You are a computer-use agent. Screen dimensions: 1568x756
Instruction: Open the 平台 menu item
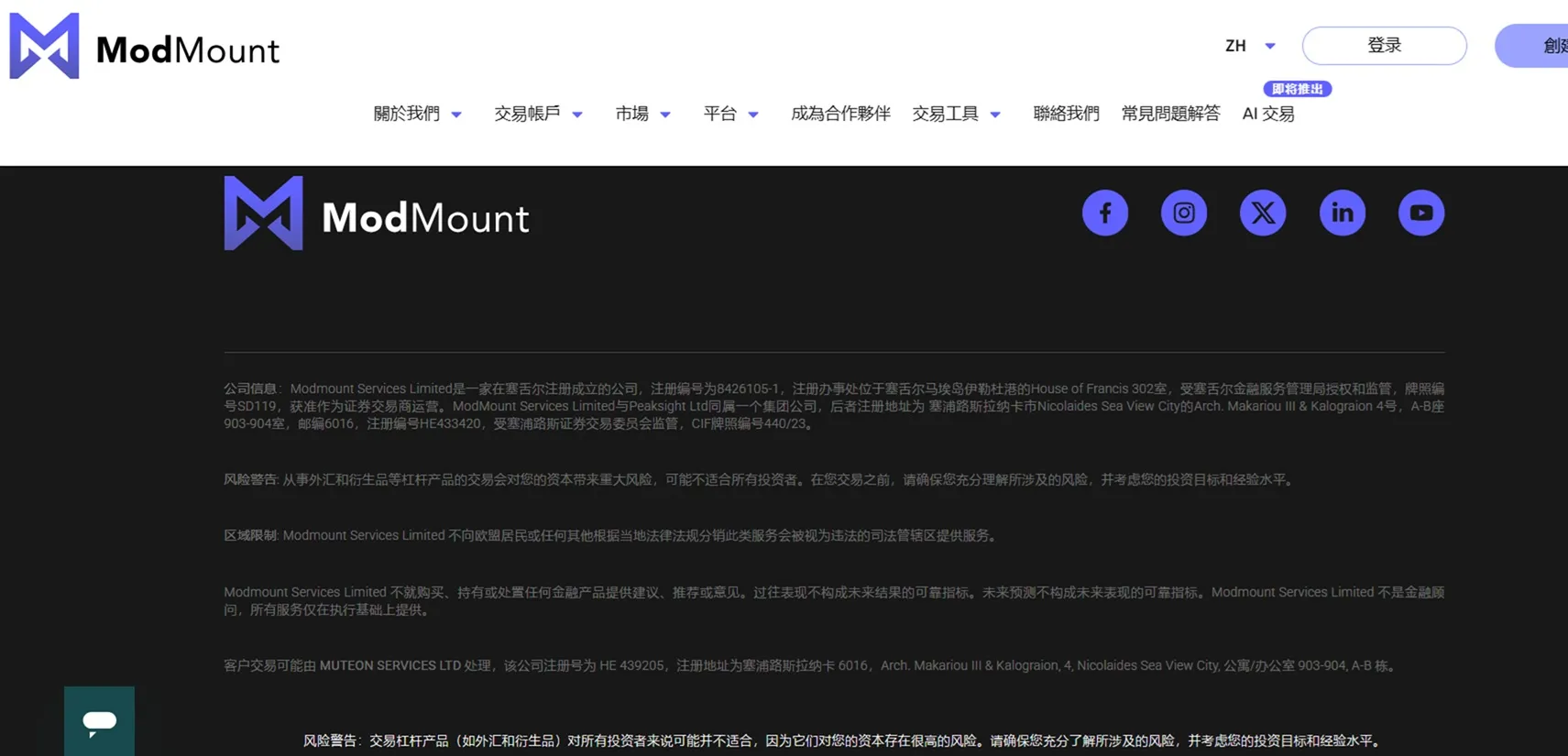(719, 114)
